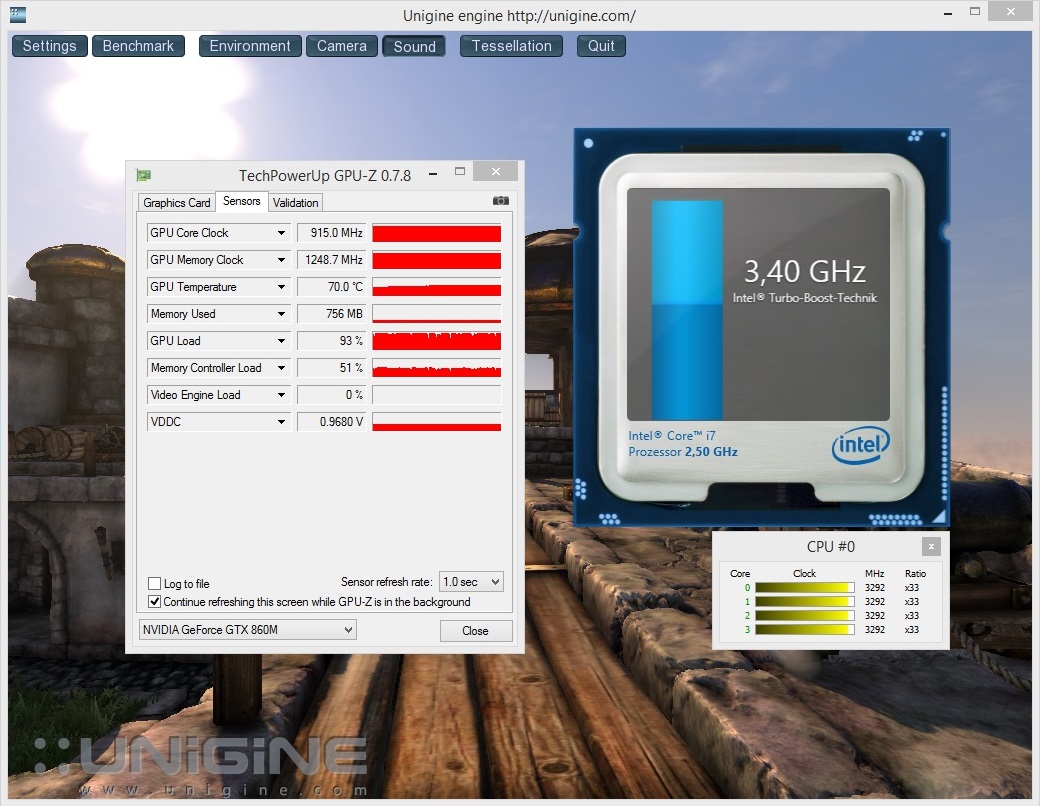Viewport: 1040px width, 806px height.
Task: Click the 756 MB memory used value
Action: 331,314
